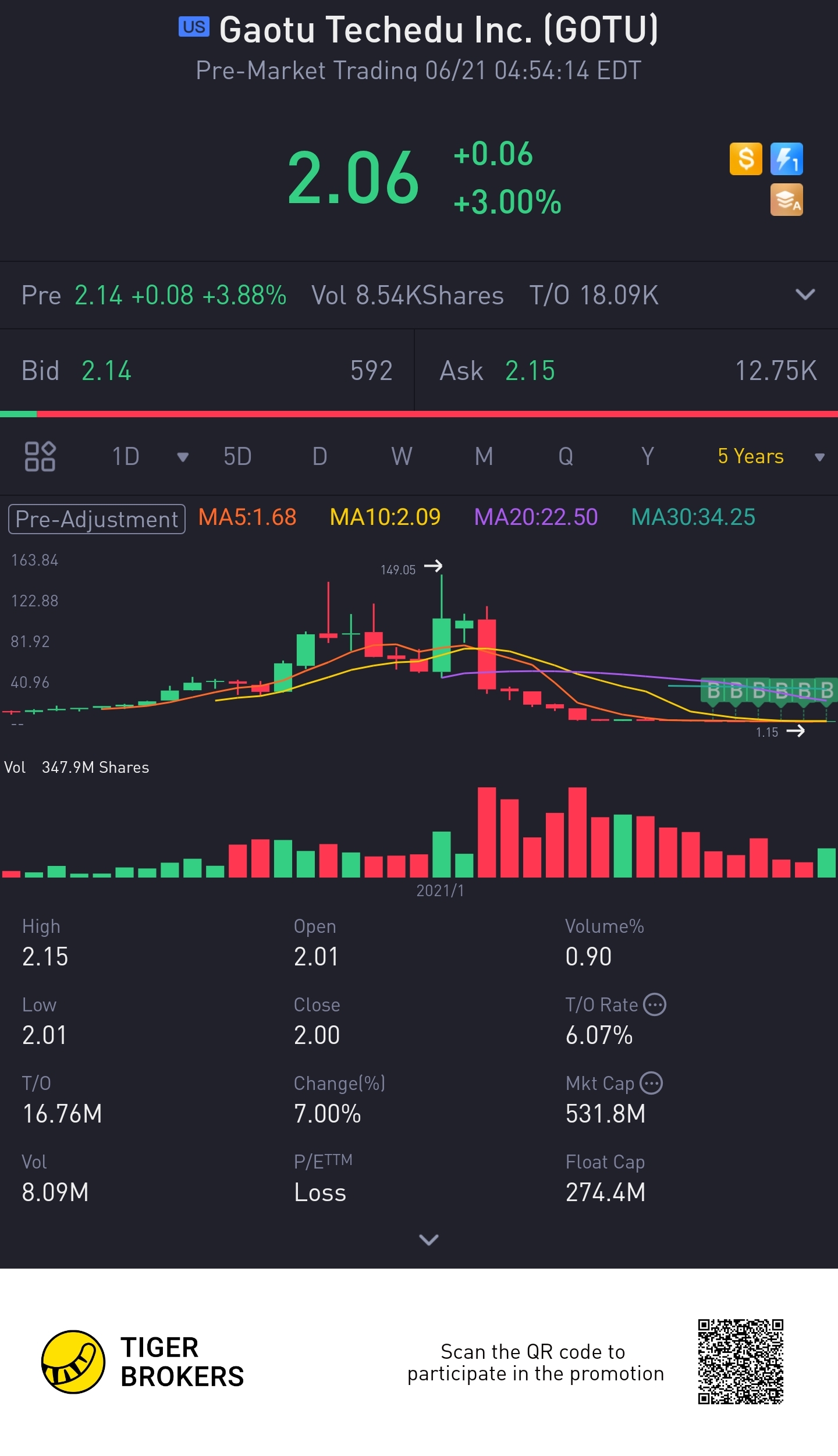The width and height of the screenshot is (838, 1456).
Task: Tap the blue lightning bolt badge icon
Action: point(786,158)
